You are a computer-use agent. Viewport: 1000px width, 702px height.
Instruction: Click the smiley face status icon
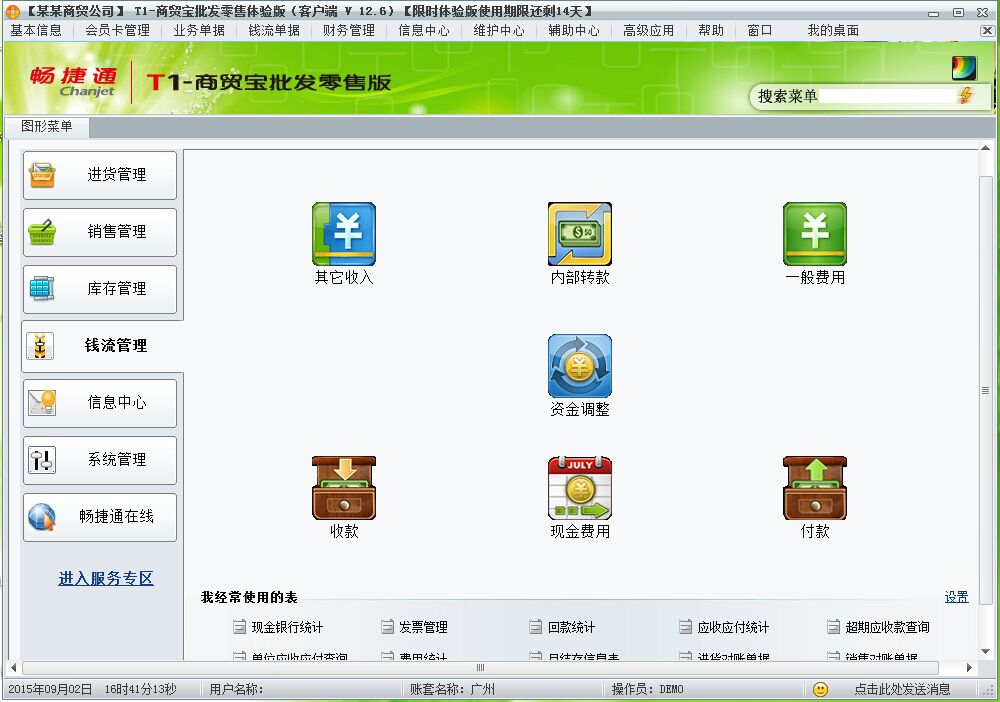pyautogui.click(x=821, y=689)
